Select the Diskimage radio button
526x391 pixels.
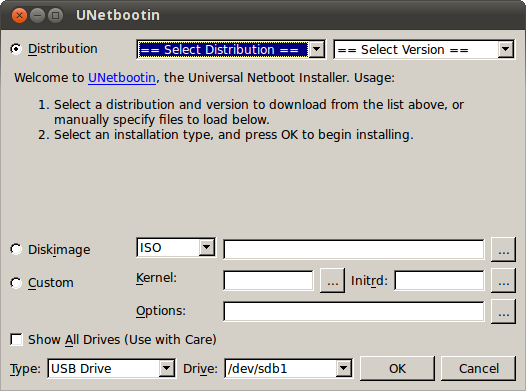pyautogui.click(x=16, y=249)
